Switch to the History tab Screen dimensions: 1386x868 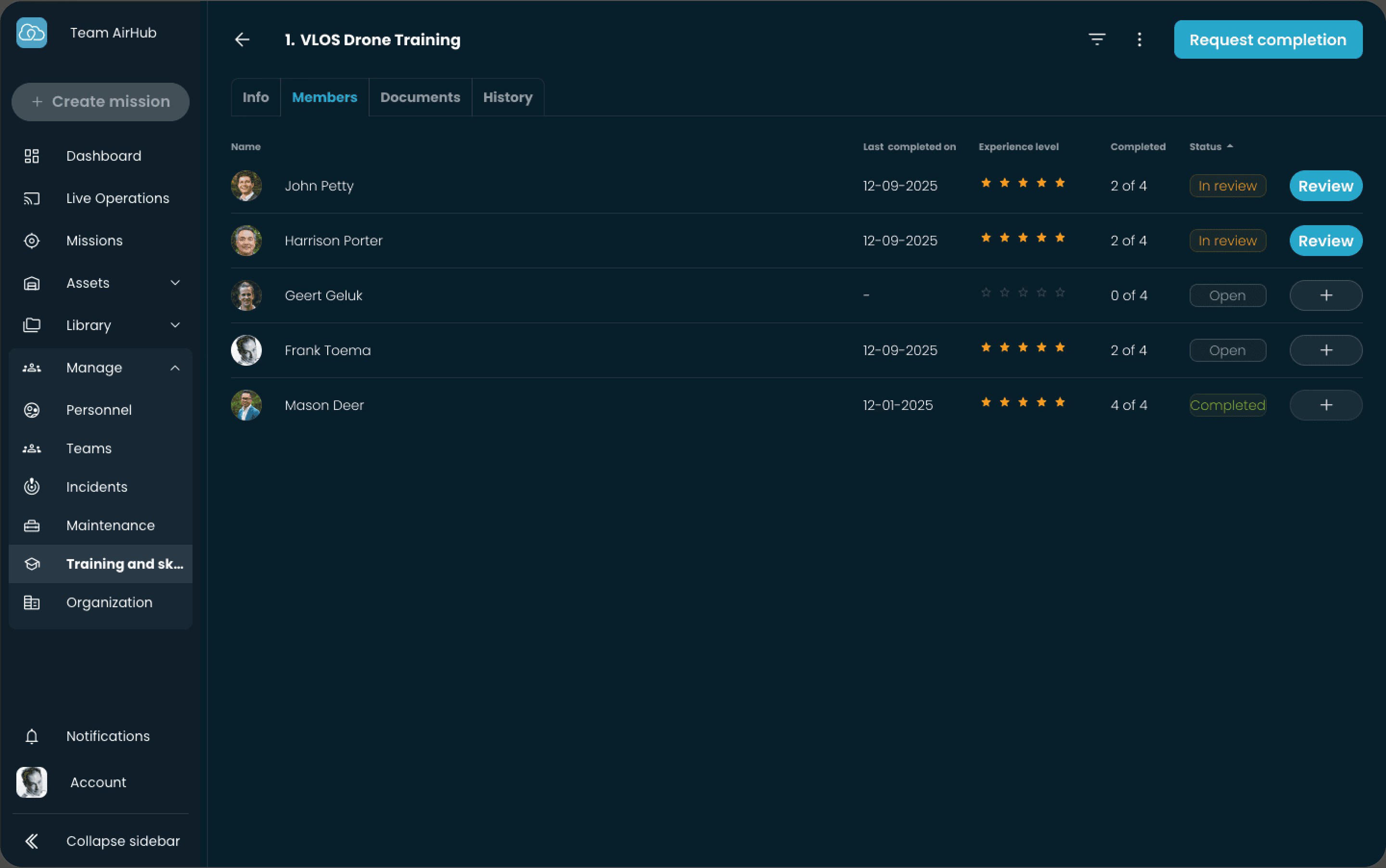[x=508, y=98]
